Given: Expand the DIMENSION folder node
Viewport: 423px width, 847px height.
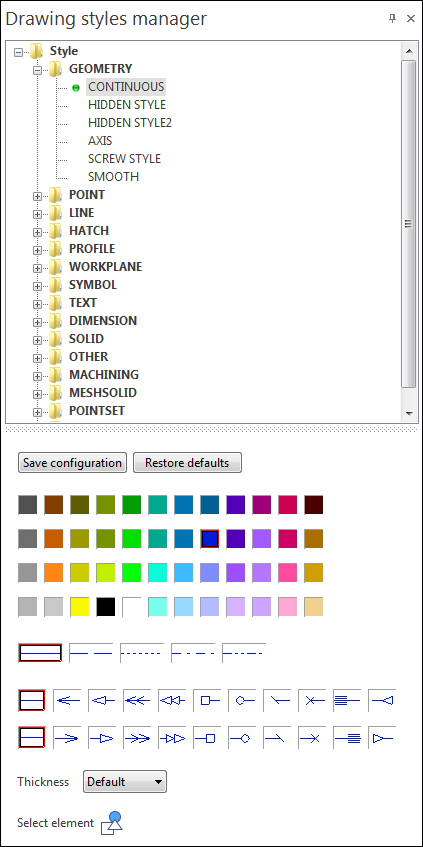Looking at the screenshot, I should (x=37, y=322).
